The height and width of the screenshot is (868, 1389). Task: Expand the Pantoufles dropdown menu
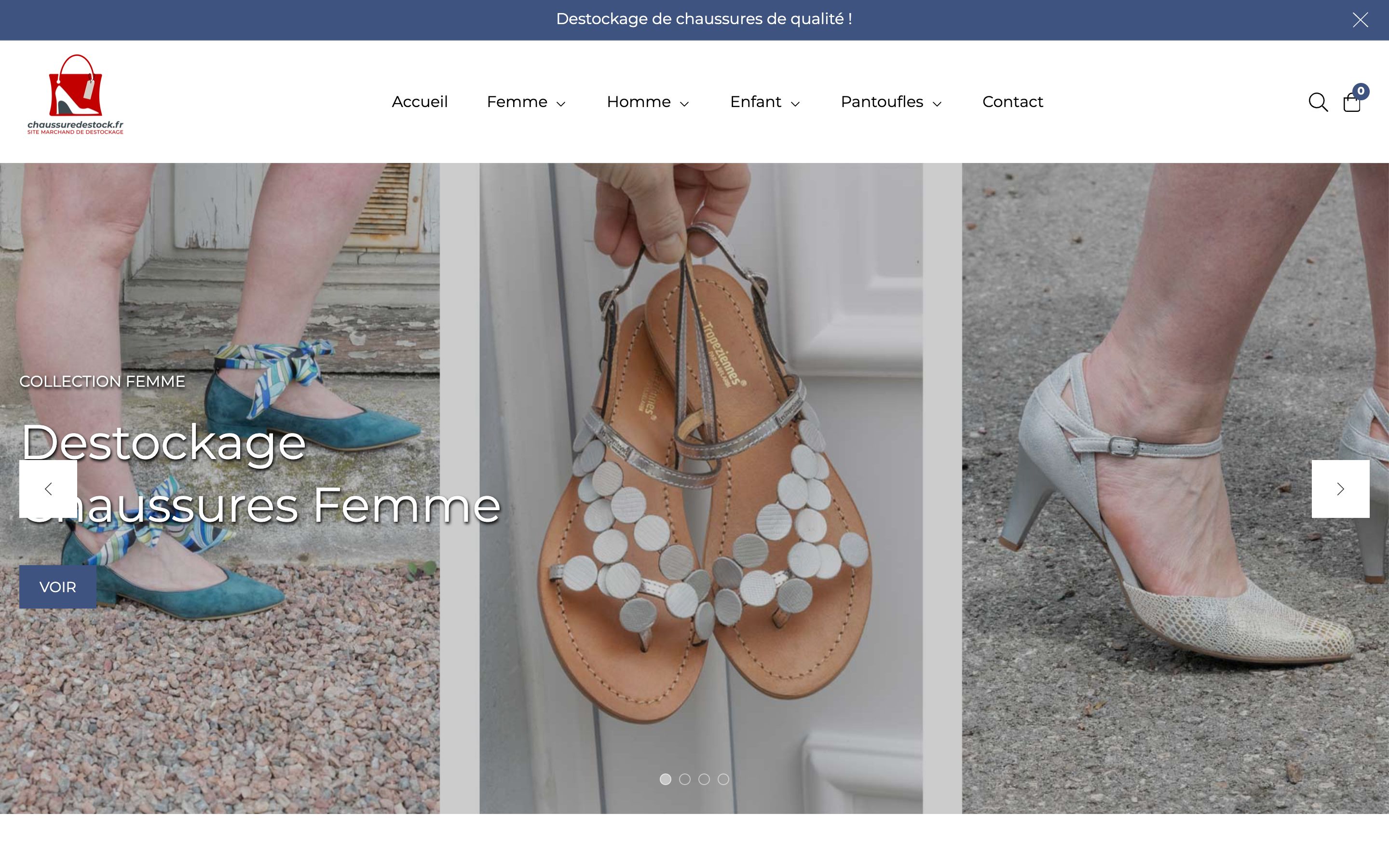pos(890,102)
